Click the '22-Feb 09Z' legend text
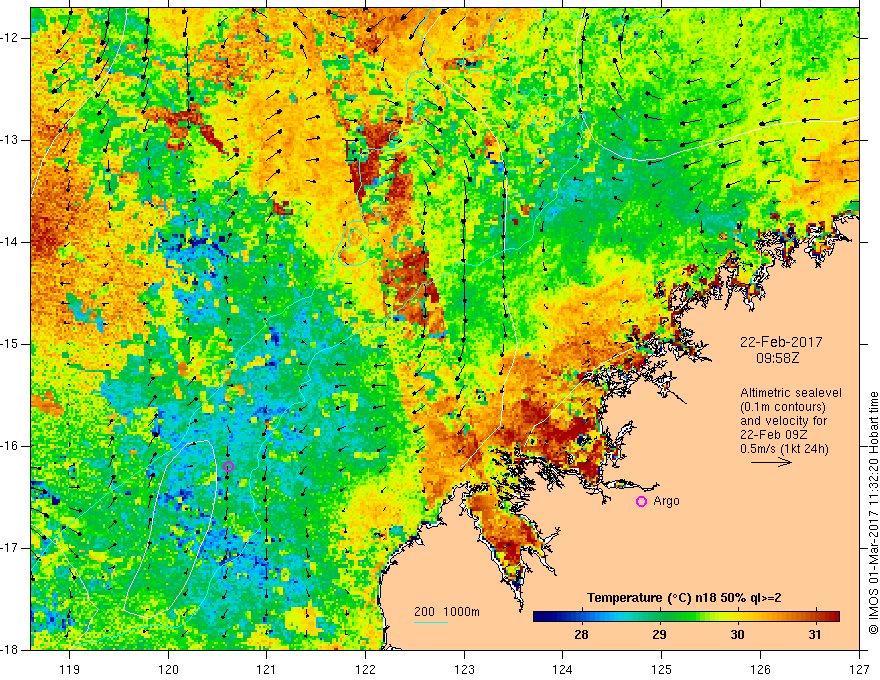880x680 pixels. pos(775,435)
